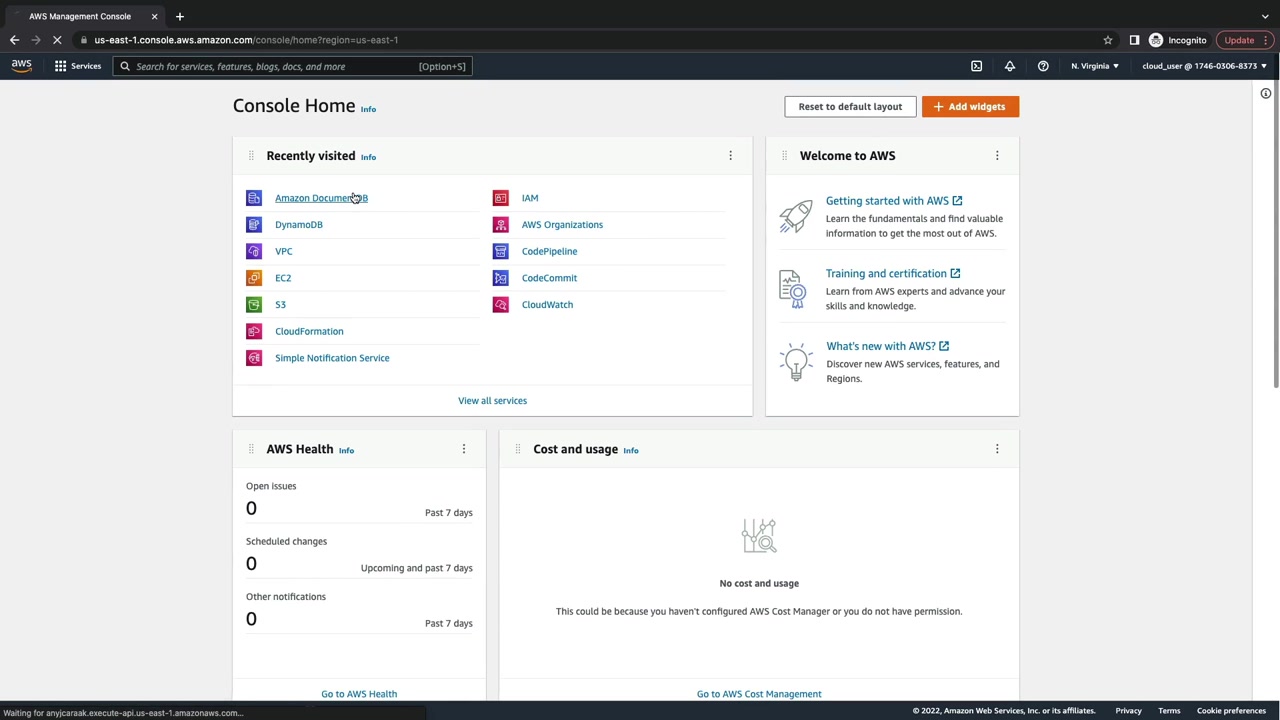The image size is (1280, 720).
Task: Open AWS Health widget options menu
Action: click(x=464, y=449)
